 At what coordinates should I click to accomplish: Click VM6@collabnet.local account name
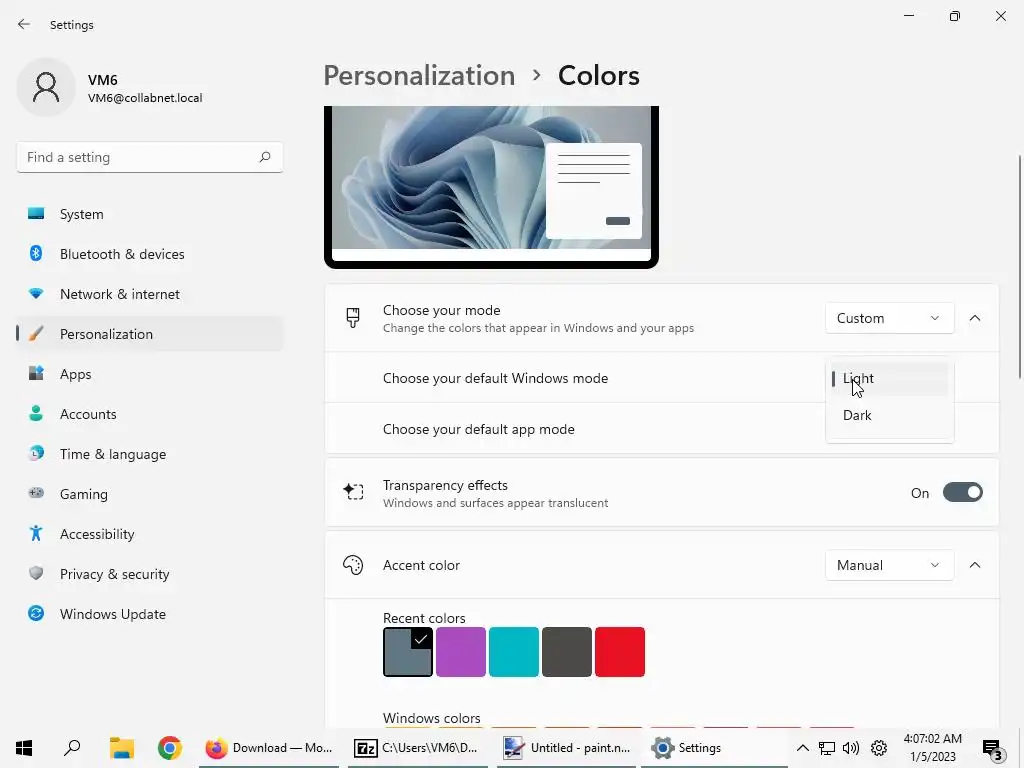click(x=145, y=98)
